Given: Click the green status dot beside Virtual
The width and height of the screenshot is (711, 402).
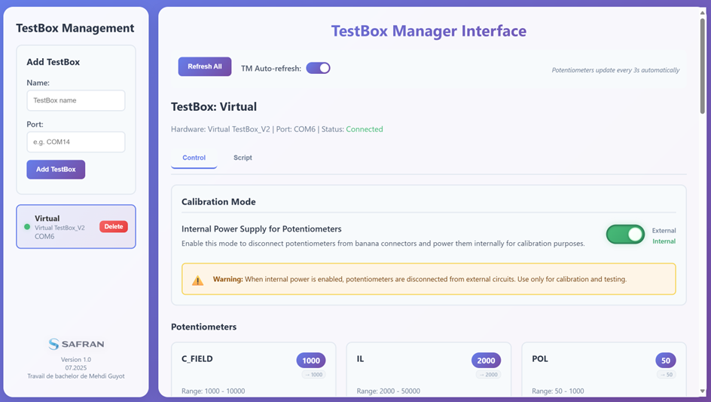Looking at the screenshot, I should click(x=27, y=227).
